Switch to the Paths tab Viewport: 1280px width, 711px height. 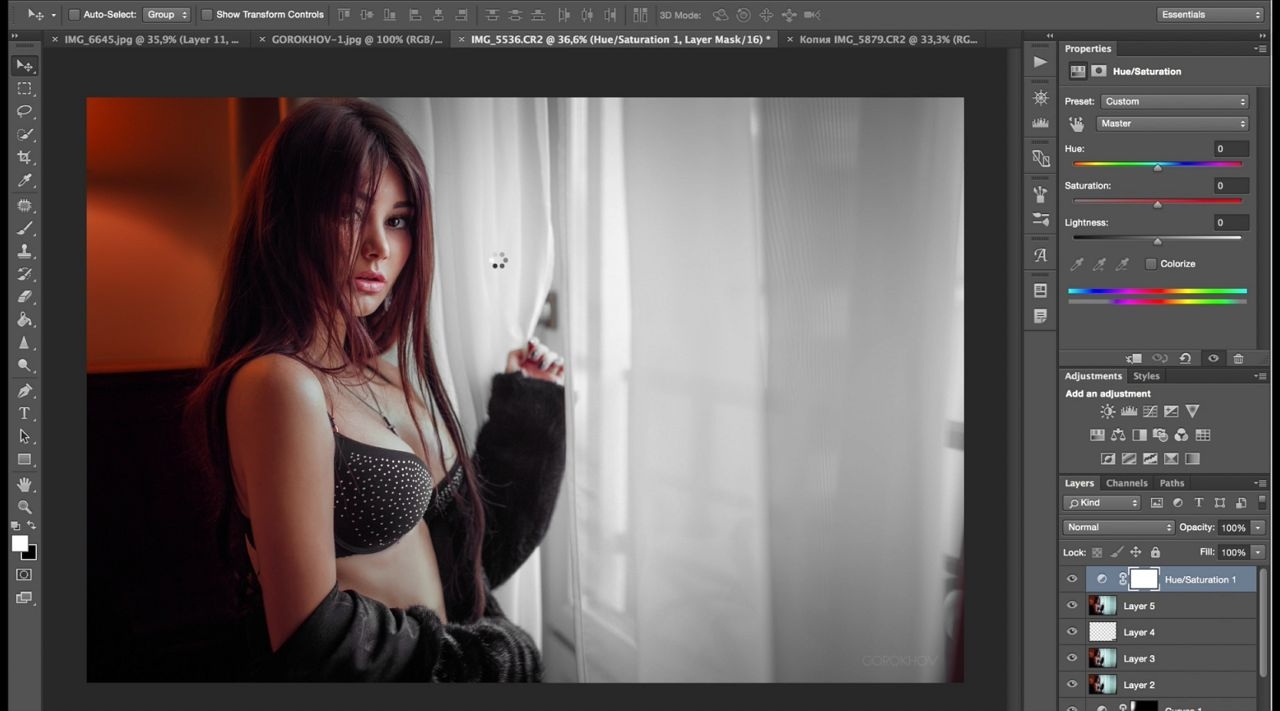pos(1172,483)
